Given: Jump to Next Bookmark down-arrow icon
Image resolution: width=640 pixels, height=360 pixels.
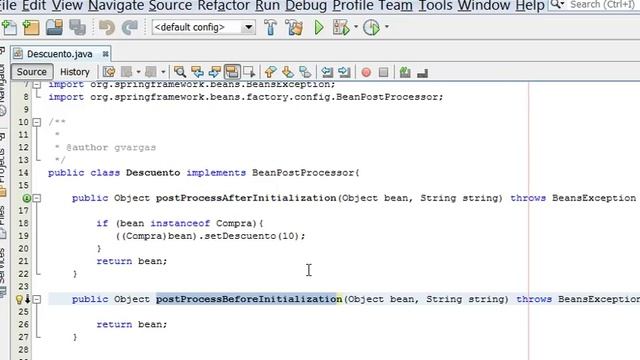Looking at the screenshot, I should tap(287, 72).
